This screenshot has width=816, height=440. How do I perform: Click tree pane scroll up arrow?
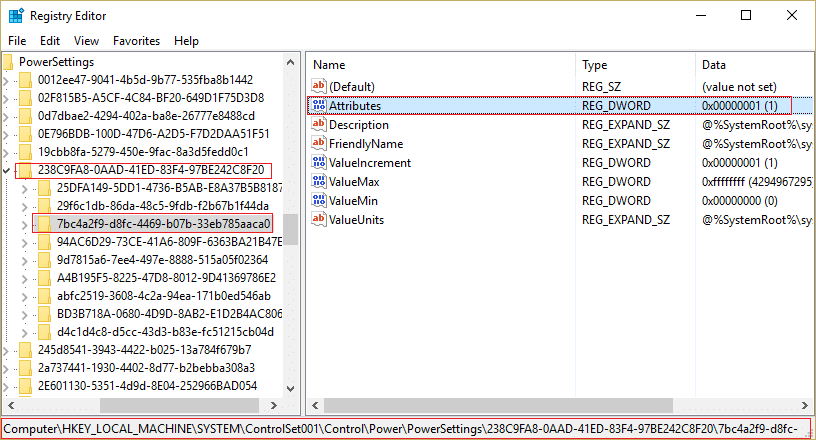pyautogui.click(x=290, y=62)
